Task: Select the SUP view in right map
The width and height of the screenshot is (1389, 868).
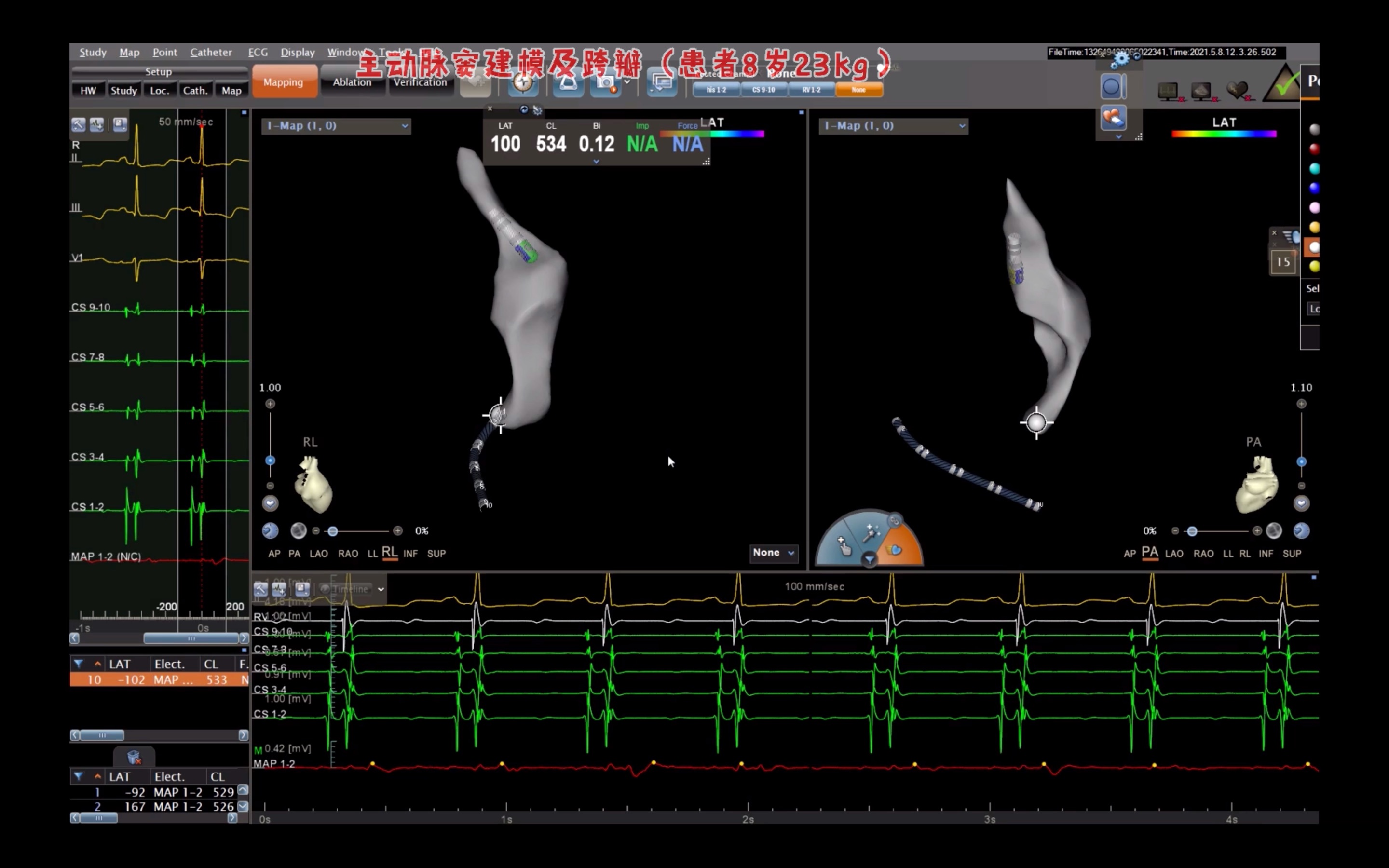Action: (x=1292, y=554)
